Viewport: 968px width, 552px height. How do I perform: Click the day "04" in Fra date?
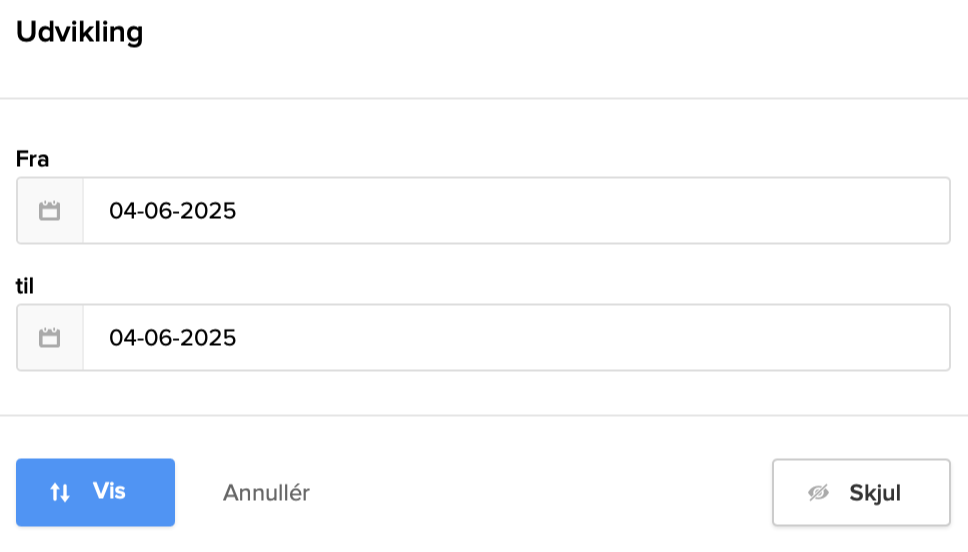pos(122,211)
